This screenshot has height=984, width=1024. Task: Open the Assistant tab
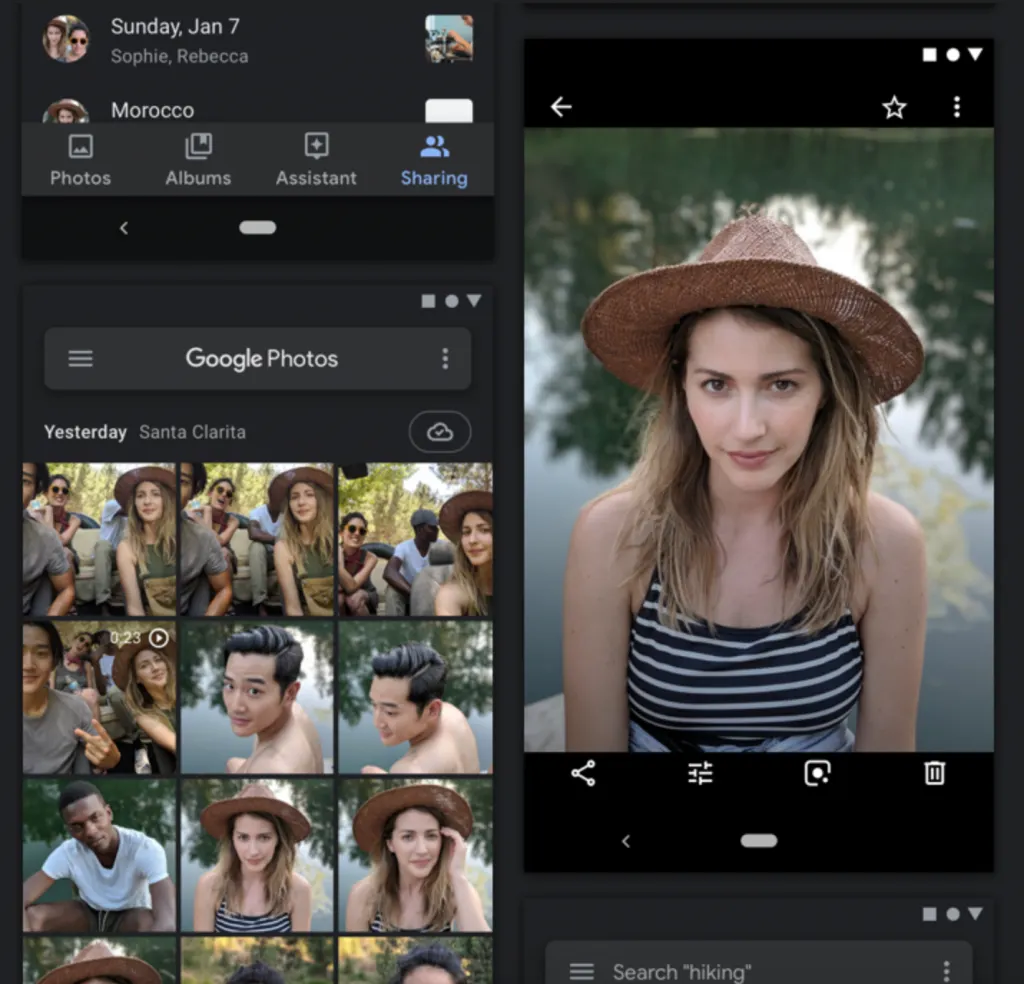pyautogui.click(x=316, y=161)
